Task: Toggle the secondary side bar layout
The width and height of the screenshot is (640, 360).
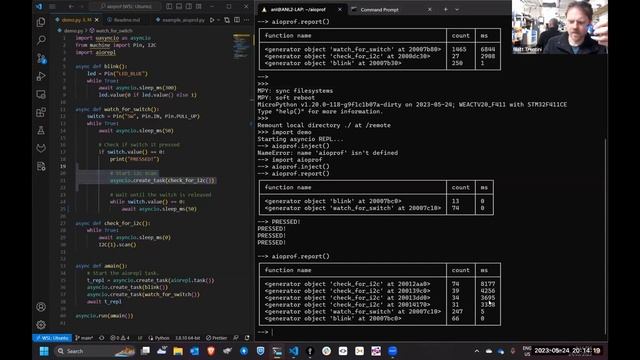Action: (189, 7)
